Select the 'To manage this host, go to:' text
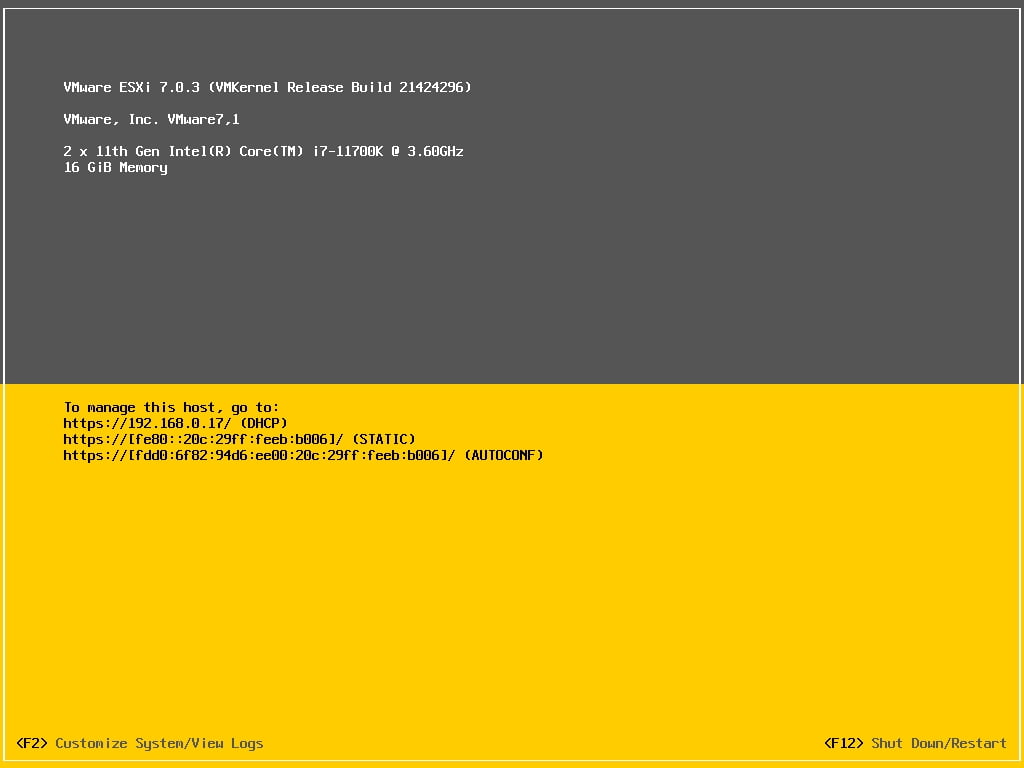 [171, 408]
